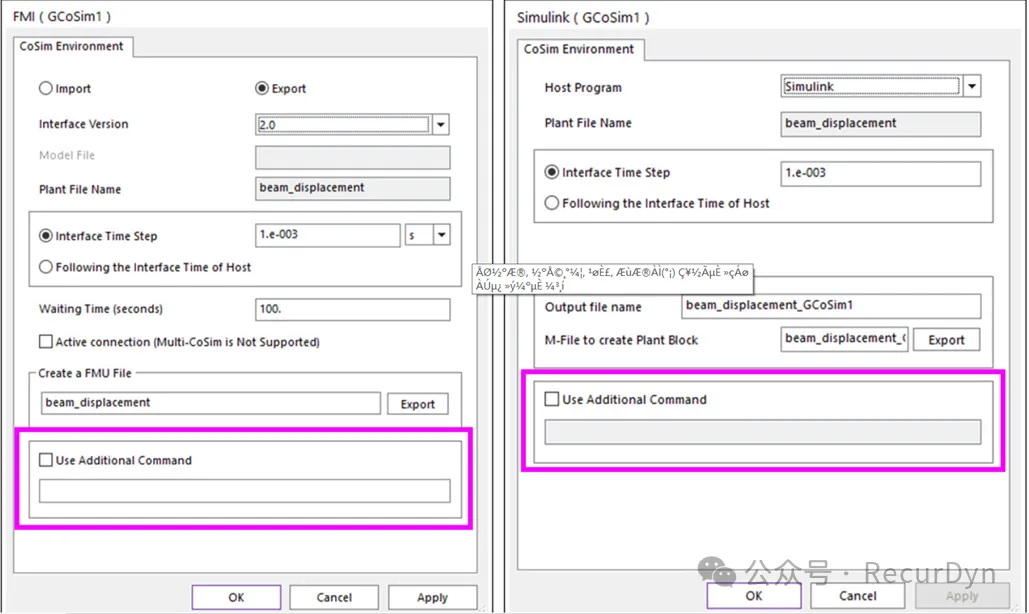The width and height of the screenshot is (1029, 614).
Task: Click Export button for FMU file
Action: click(x=417, y=404)
